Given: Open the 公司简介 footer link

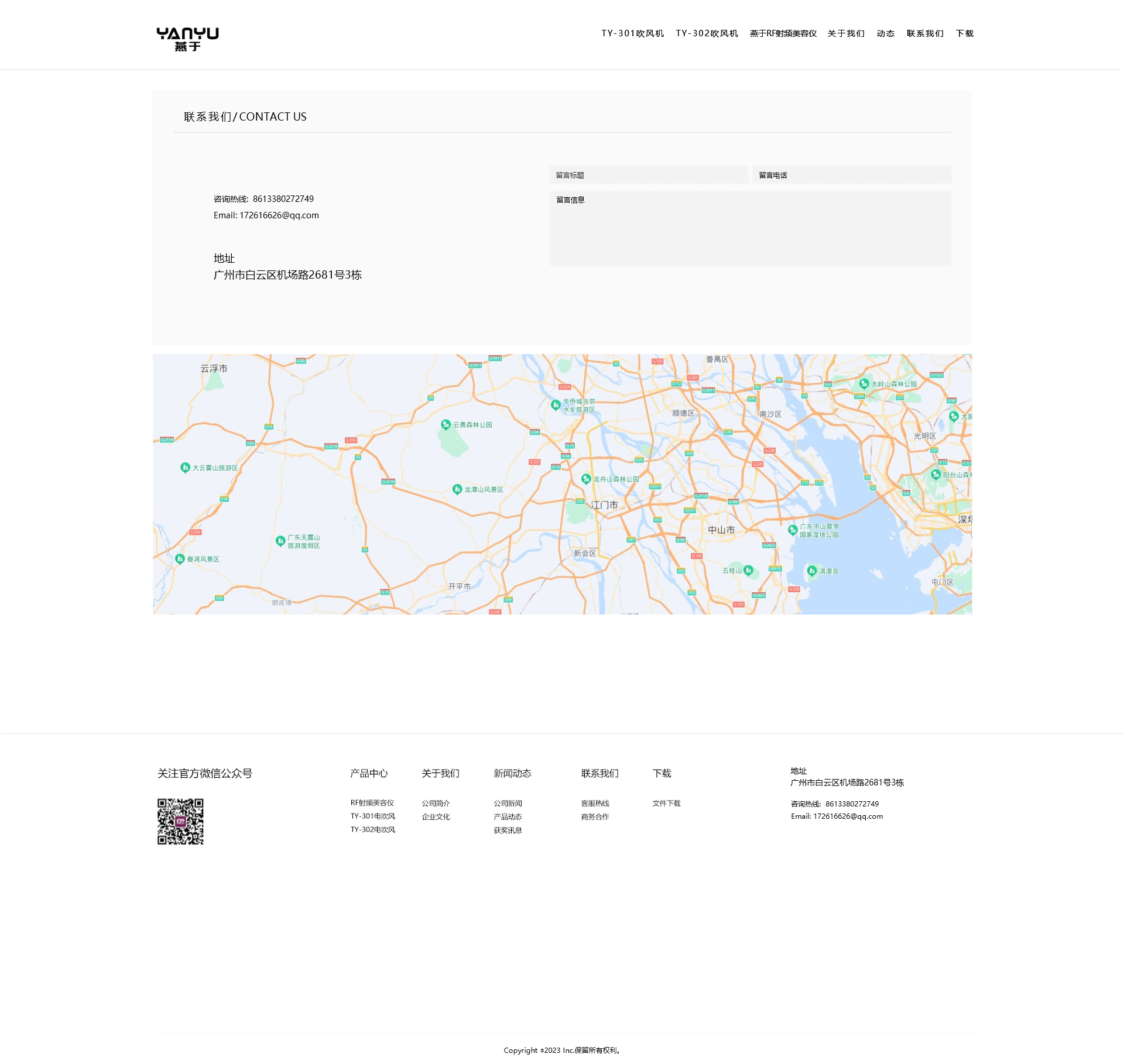Looking at the screenshot, I should [x=436, y=804].
